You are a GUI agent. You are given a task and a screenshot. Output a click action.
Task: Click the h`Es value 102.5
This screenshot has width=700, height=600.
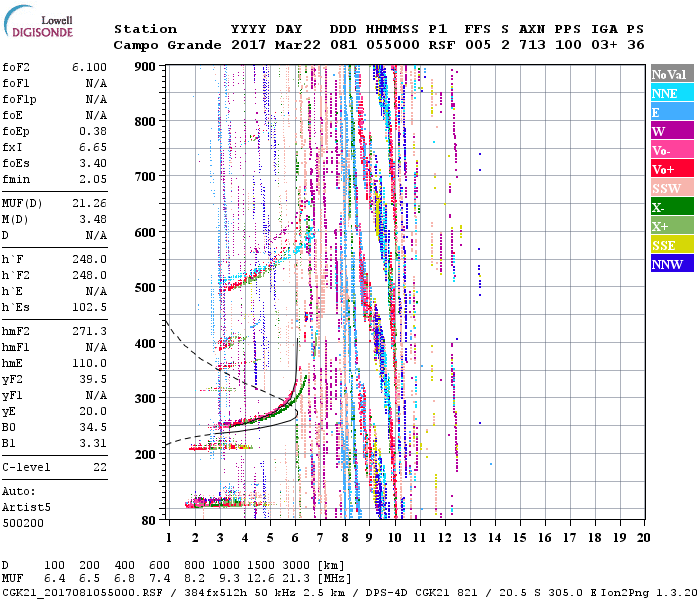[89, 307]
